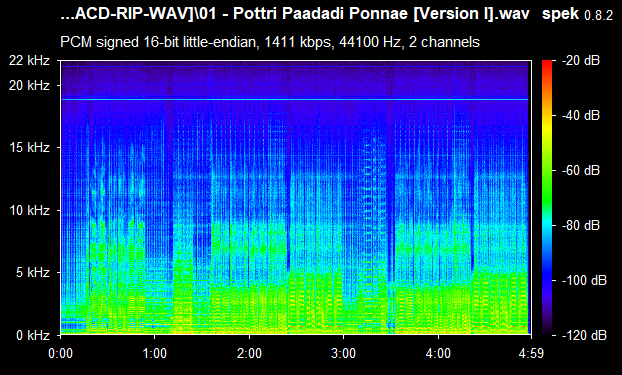Click the 15 kHz frequency axis label
Viewport: 622px width, 375px height.
tap(29, 148)
